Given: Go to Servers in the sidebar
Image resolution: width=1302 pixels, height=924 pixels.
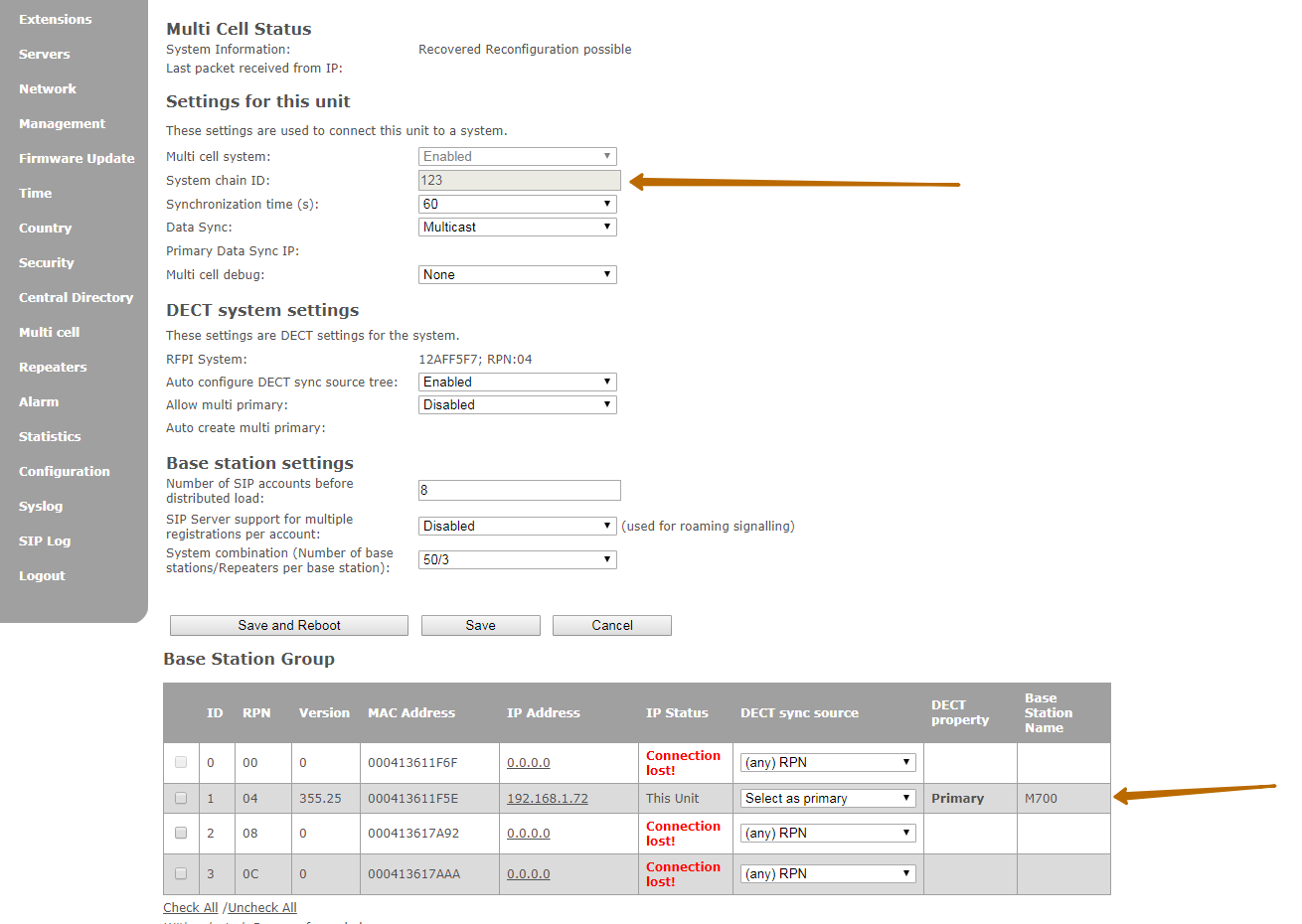Looking at the screenshot, I should click(45, 54).
